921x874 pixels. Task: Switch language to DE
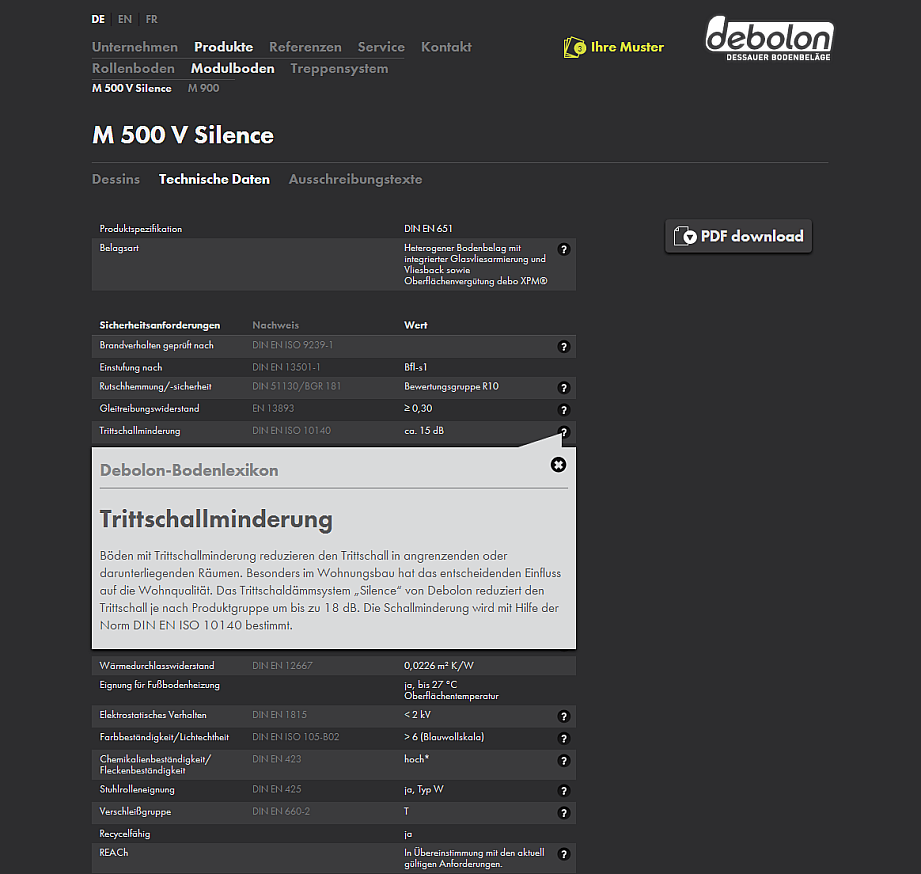pos(98,19)
